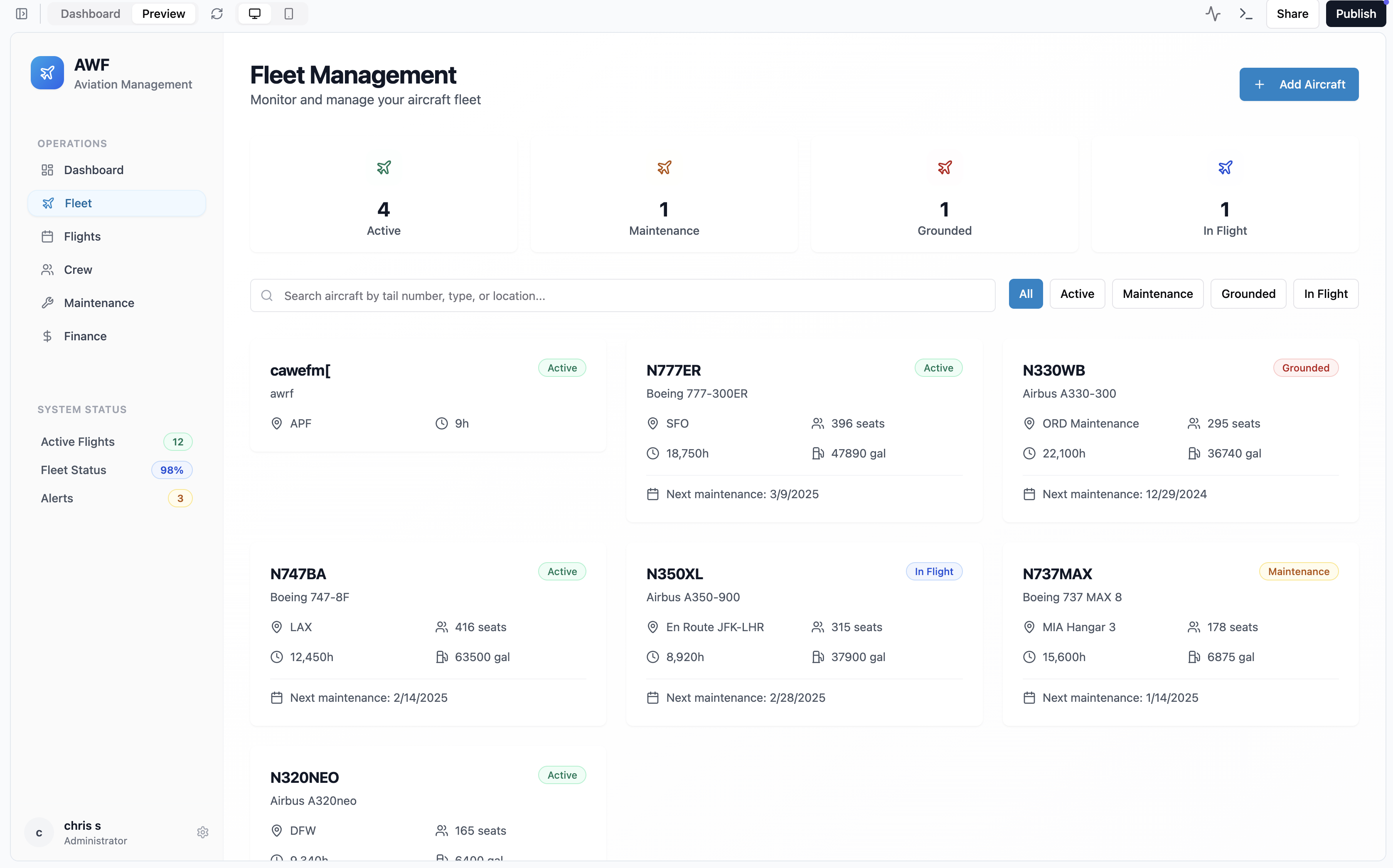Screen dimensions: 1393x868
Task: Switch to the Dashboard tab
Action: coord(90,14)
